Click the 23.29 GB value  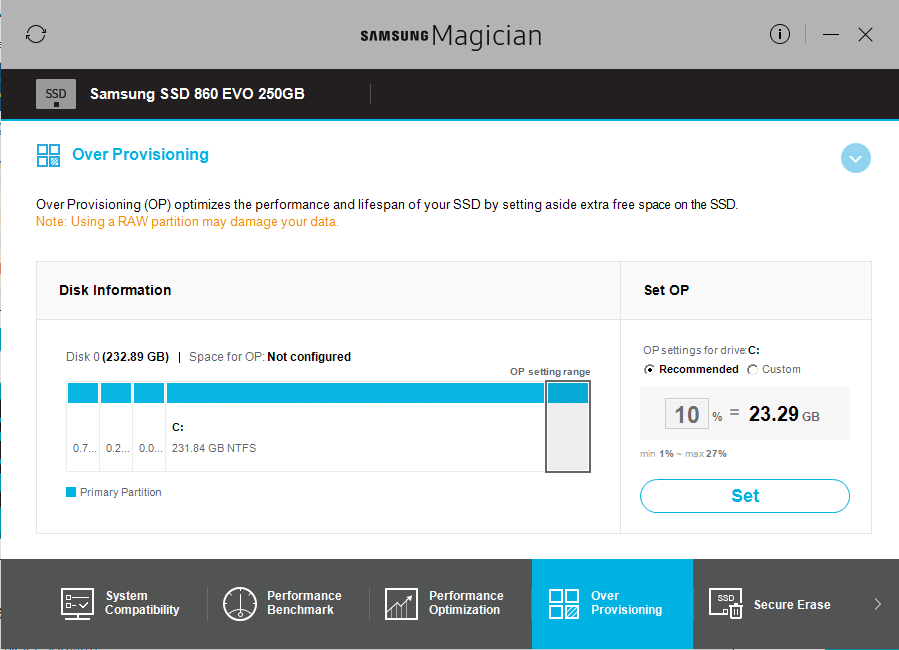[x=784, y=414]
